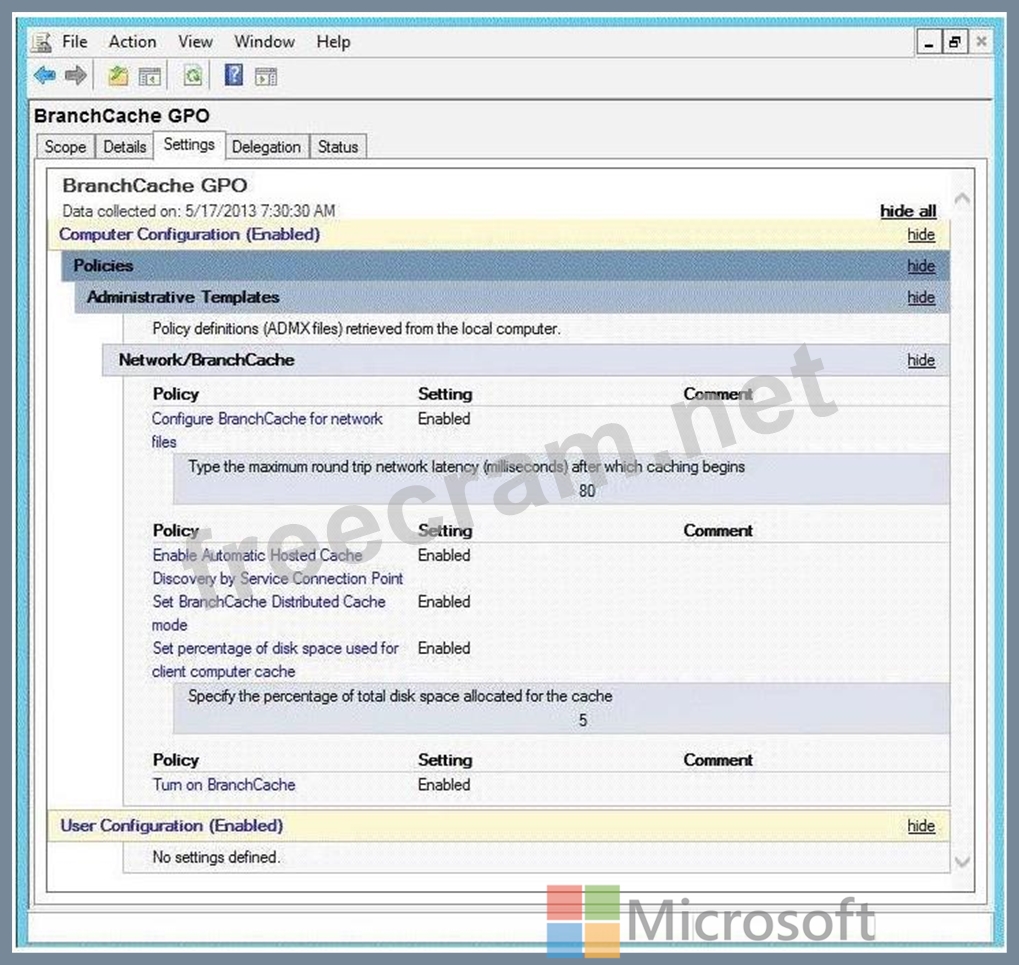Screen dimensions: 1019x965
Task: Hide the Computer Configuration section
Action: (x=921, y=235)
